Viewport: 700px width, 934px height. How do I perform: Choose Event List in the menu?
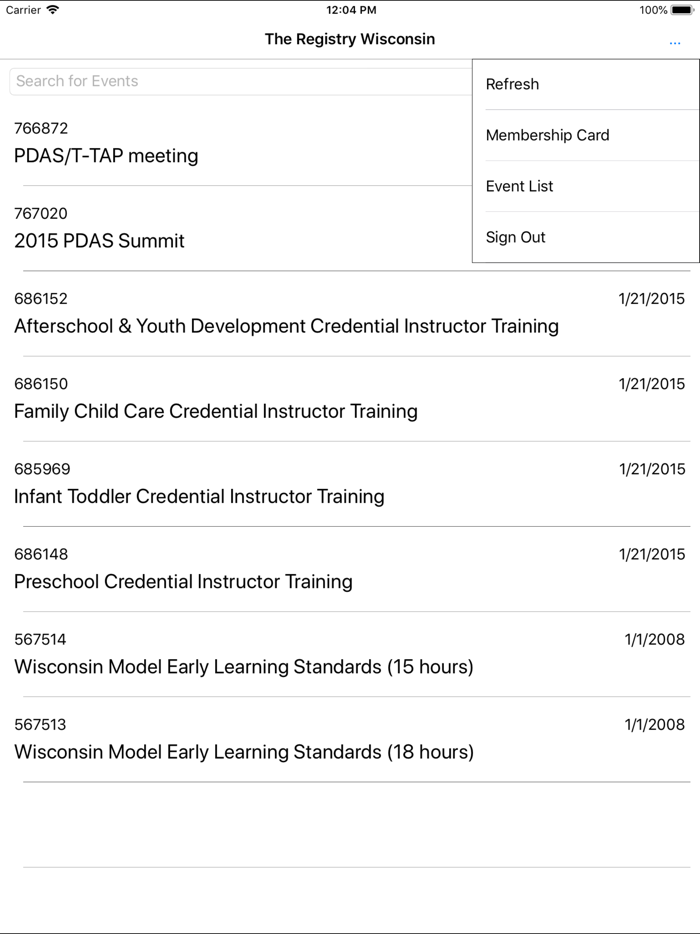pos(519,186)
